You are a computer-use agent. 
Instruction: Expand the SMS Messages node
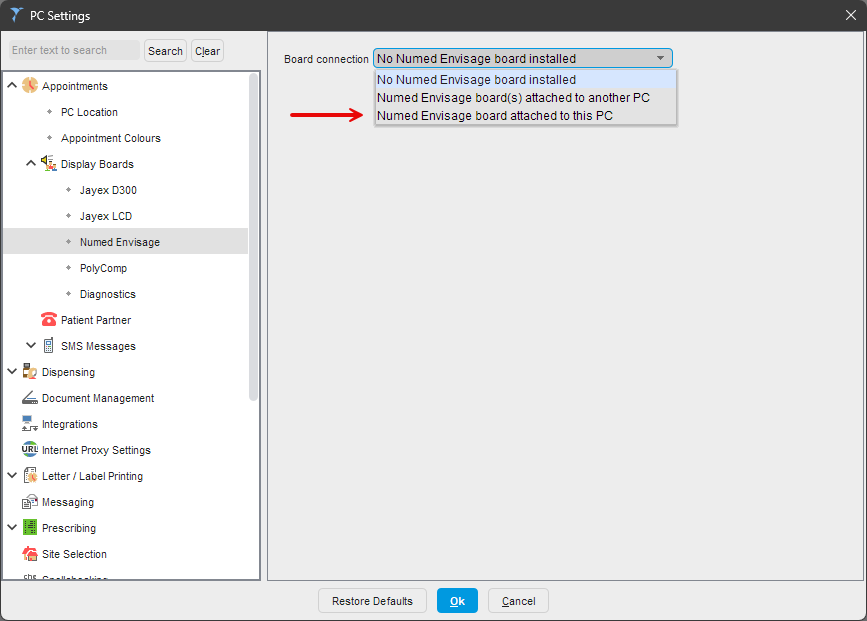(x=31, y=346)
